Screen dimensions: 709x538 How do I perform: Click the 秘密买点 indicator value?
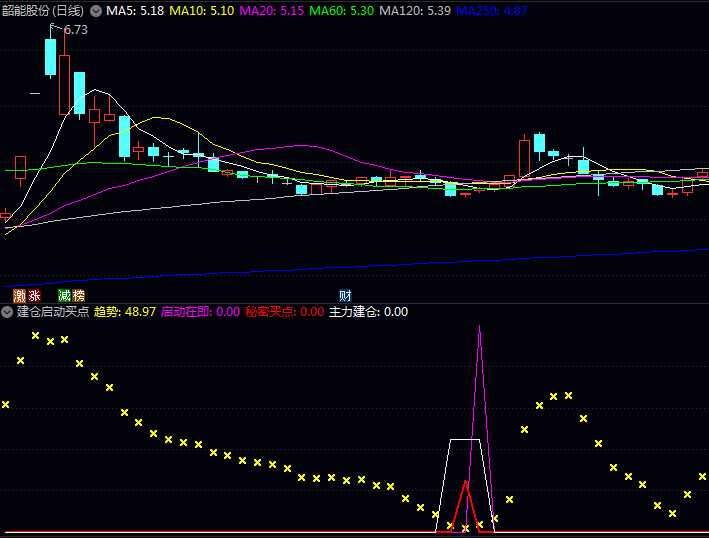(285, 312)
